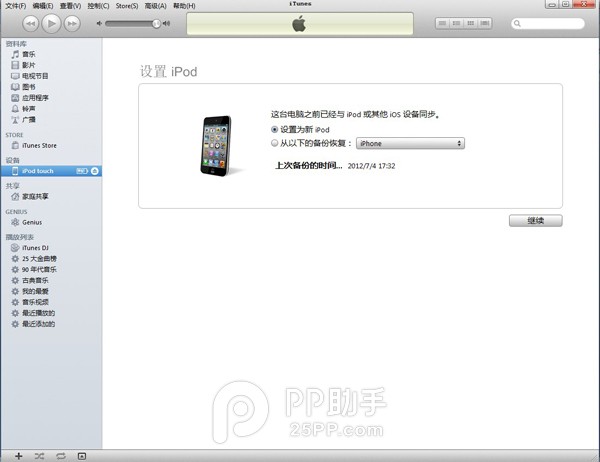Screen dimensions: 600x462
Task: Open the iPhone backup dropdown
Action: tap(410, 144)
